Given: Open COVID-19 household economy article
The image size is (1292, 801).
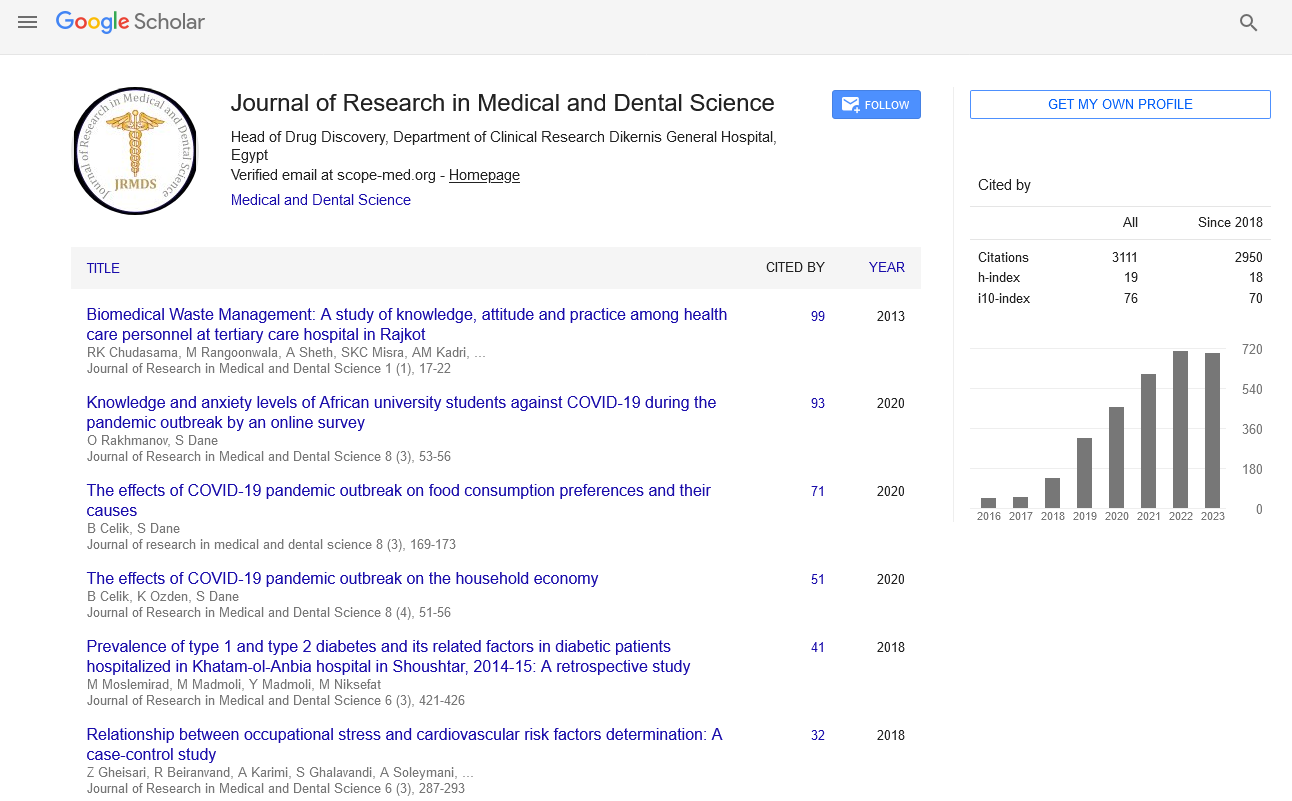Looking at the screenshot, I should click(x=342, y=578).
